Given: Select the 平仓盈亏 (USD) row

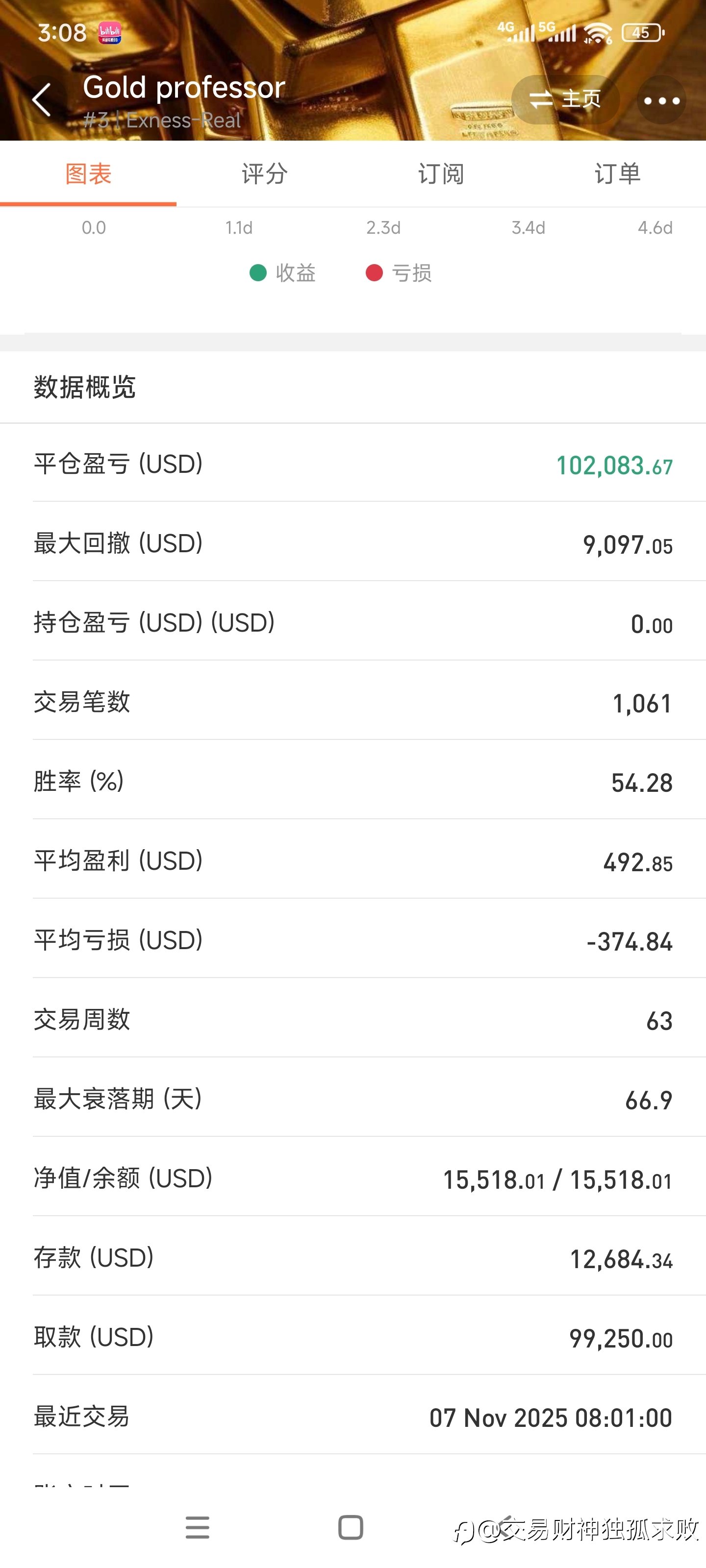Looking at the screenshot, I should [353, 465].
